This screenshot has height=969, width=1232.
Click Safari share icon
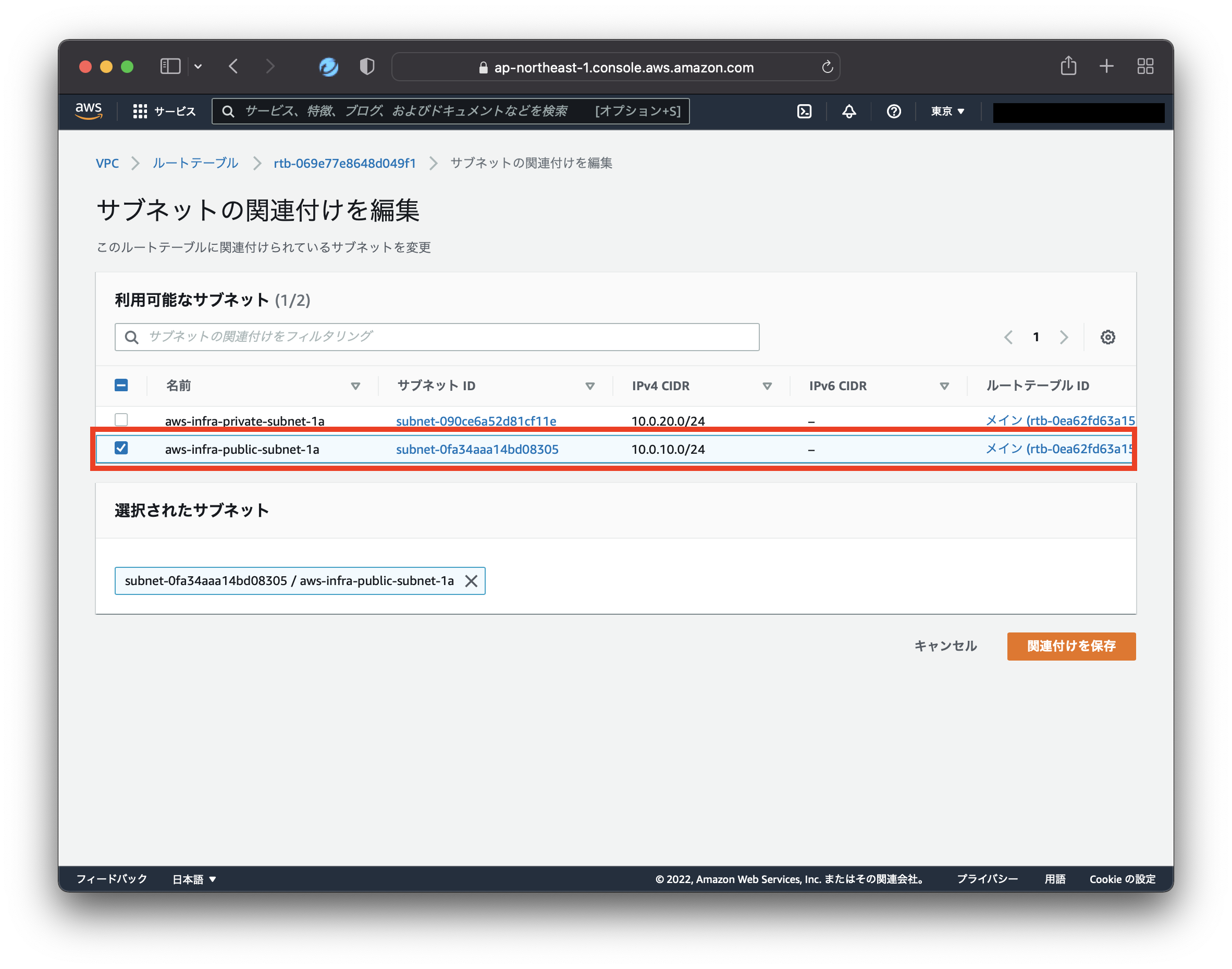point(1068,66)
